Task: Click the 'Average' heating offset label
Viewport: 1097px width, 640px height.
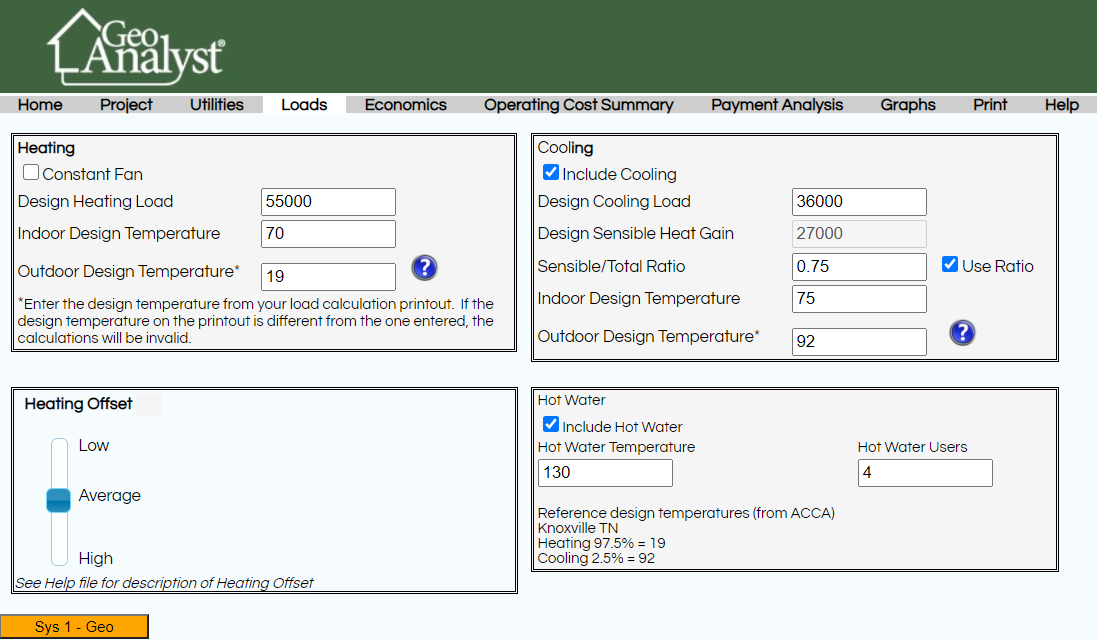Action: click(110, 496)
